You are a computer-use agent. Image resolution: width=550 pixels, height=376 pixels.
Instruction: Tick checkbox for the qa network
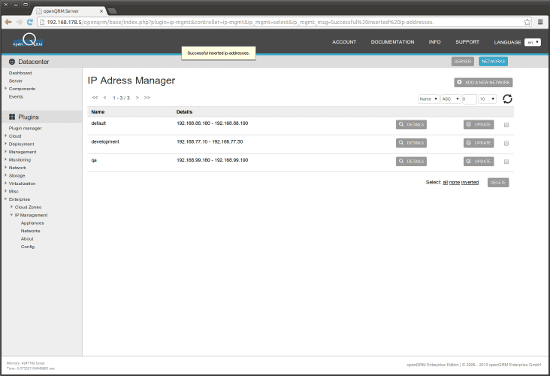[506, 162]
